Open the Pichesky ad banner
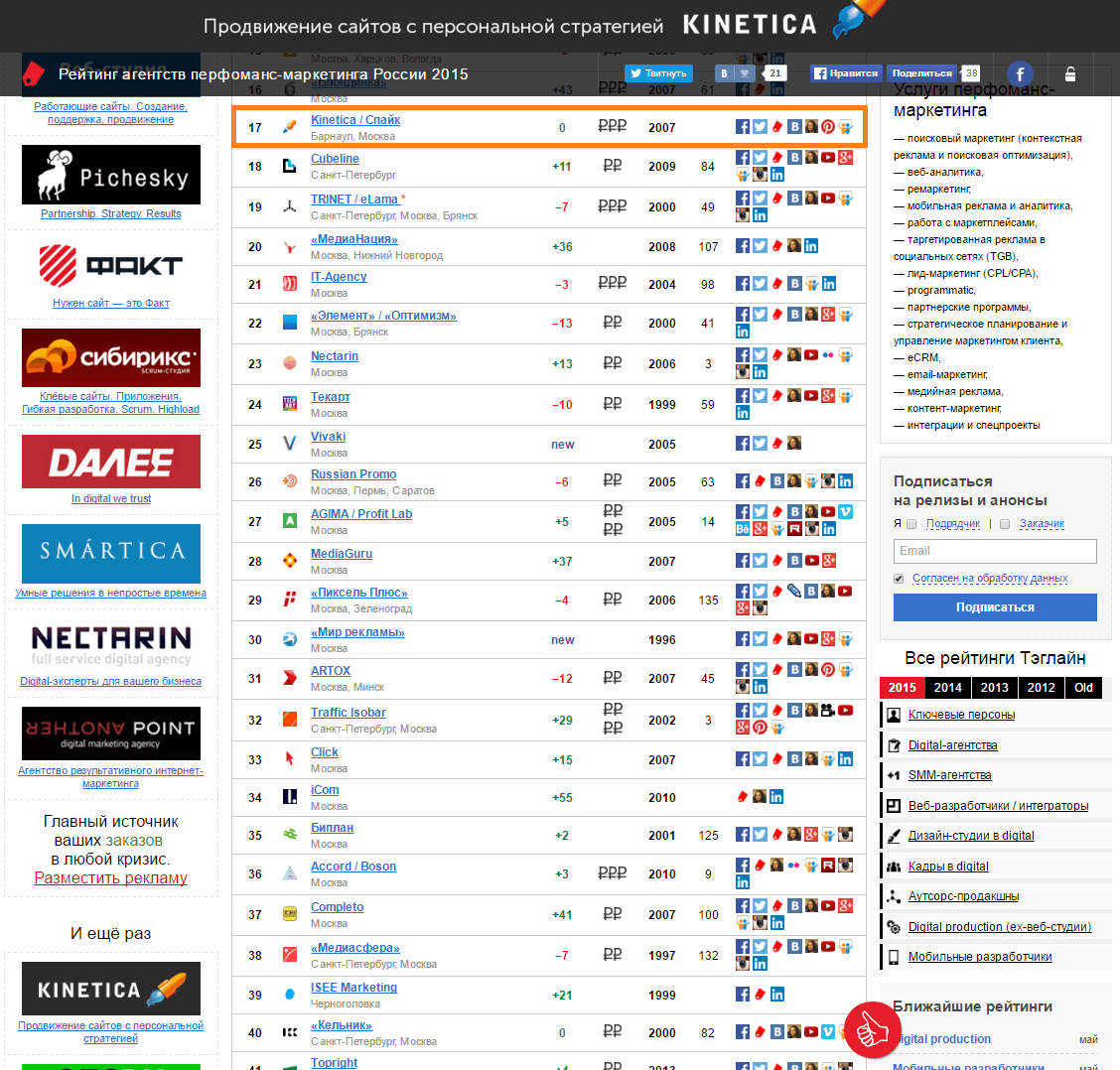The height and width of the screenshot is (1070, 1120). (x=111, y=175)
